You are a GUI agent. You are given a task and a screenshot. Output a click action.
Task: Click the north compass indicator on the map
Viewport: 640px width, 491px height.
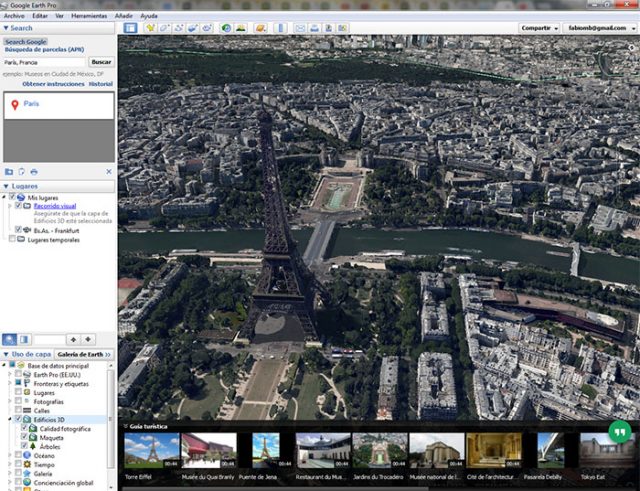631,48
